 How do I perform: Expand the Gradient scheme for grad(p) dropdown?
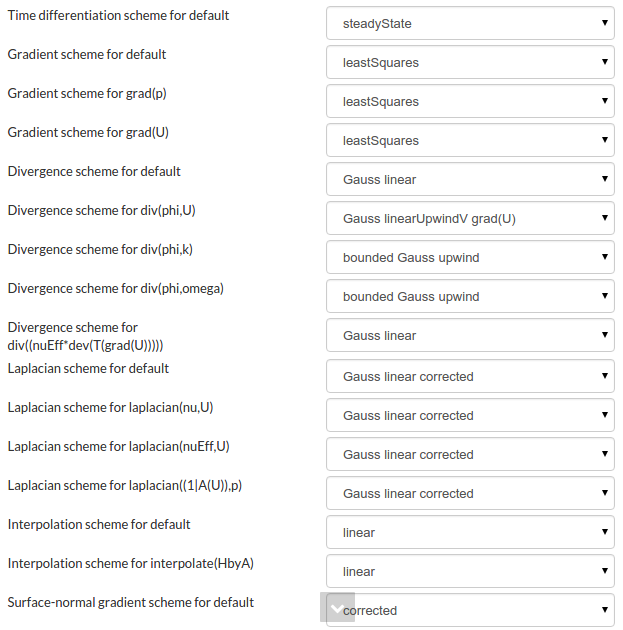[x=469, y=101]
